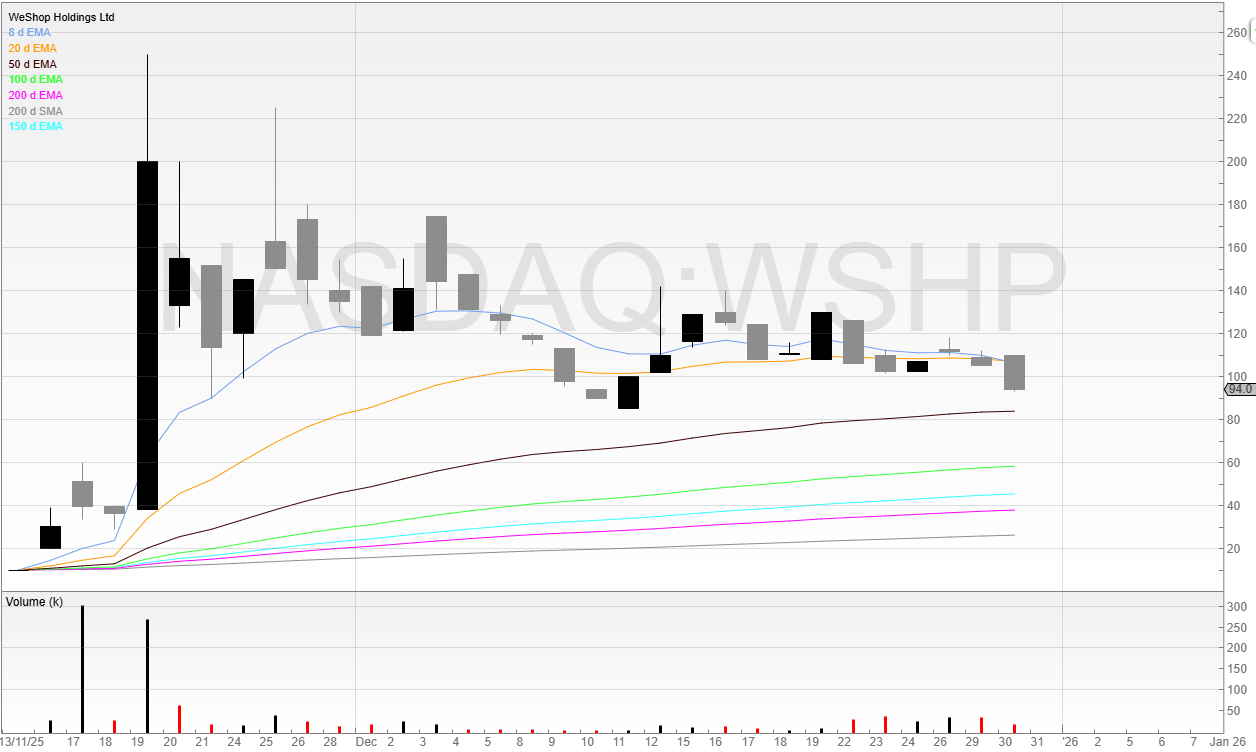Select the tallest volume bar near 300k
This screenshot has width=1256, height=752.
click(x=82, y=669)
